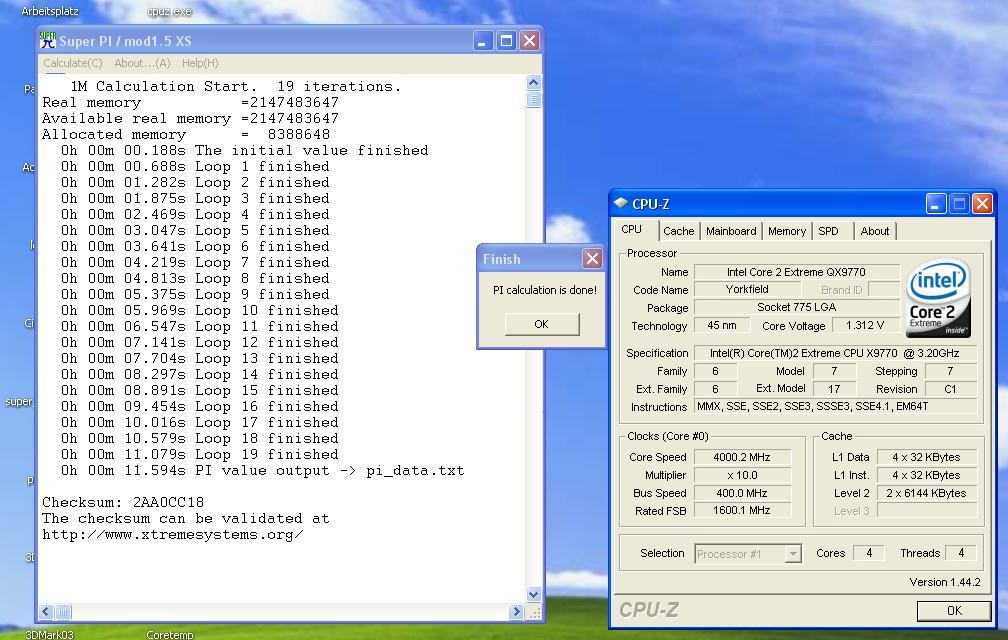Click the Super PI horizontal scrollbar thumb
This screenshot has height=640, width=1008.
(x=63, y=612)
